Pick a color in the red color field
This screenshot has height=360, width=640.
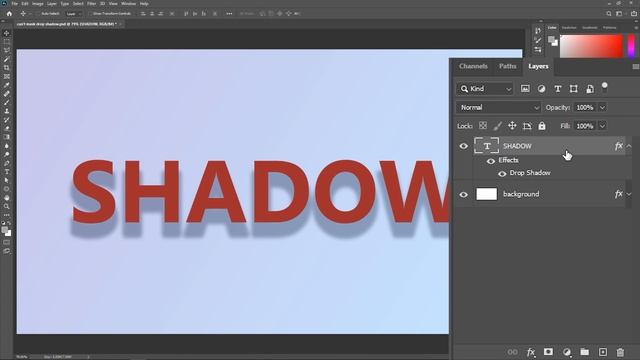pos(591,46)
